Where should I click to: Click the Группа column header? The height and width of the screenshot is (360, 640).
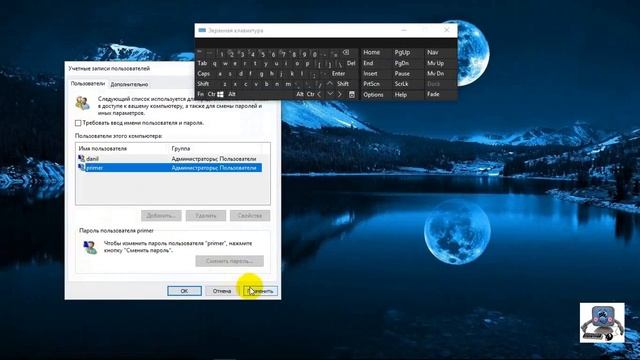click(181, 149)
